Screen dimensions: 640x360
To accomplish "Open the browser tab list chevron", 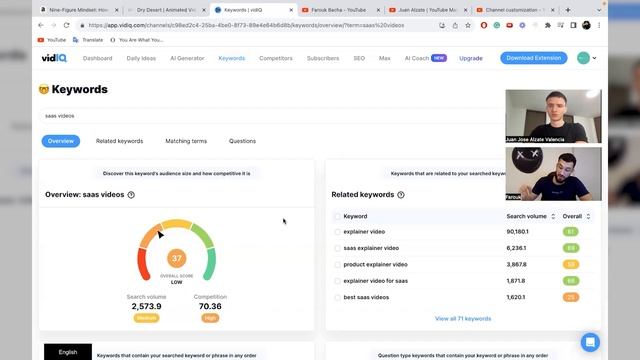I will click(x=599, y=10).
